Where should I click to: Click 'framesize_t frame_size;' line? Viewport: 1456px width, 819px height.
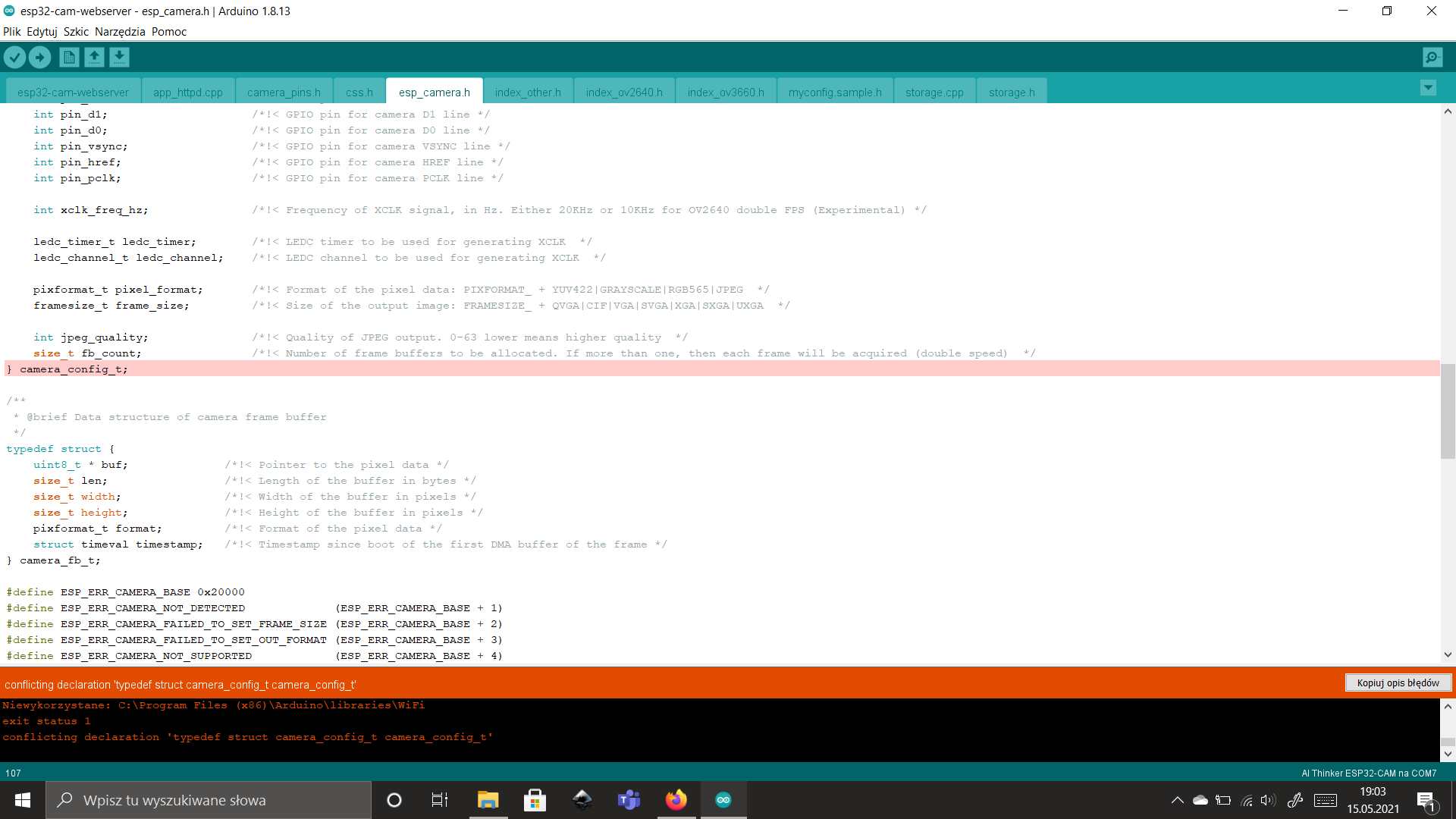[x=111, y=306]
